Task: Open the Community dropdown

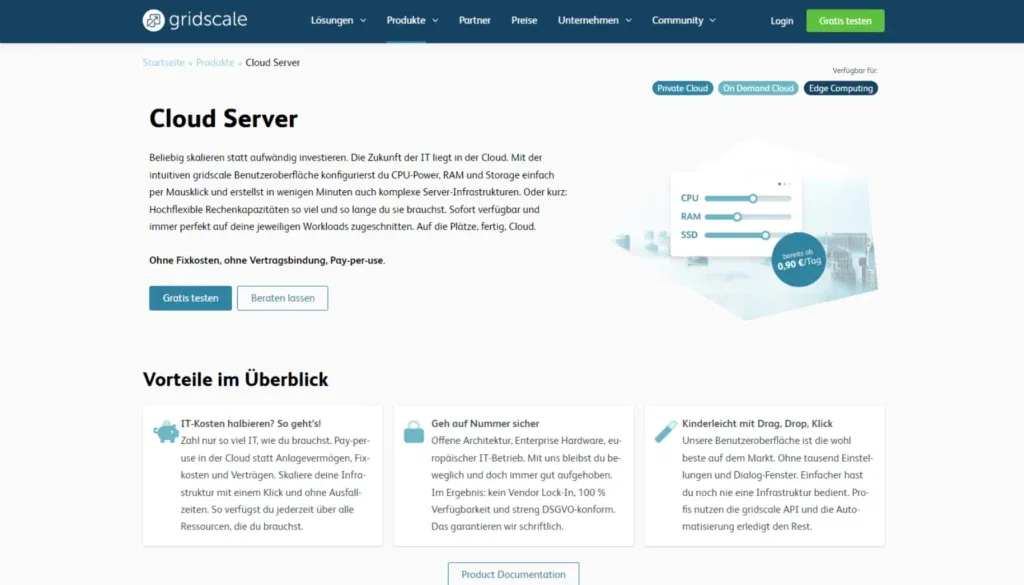Action: 677,19
